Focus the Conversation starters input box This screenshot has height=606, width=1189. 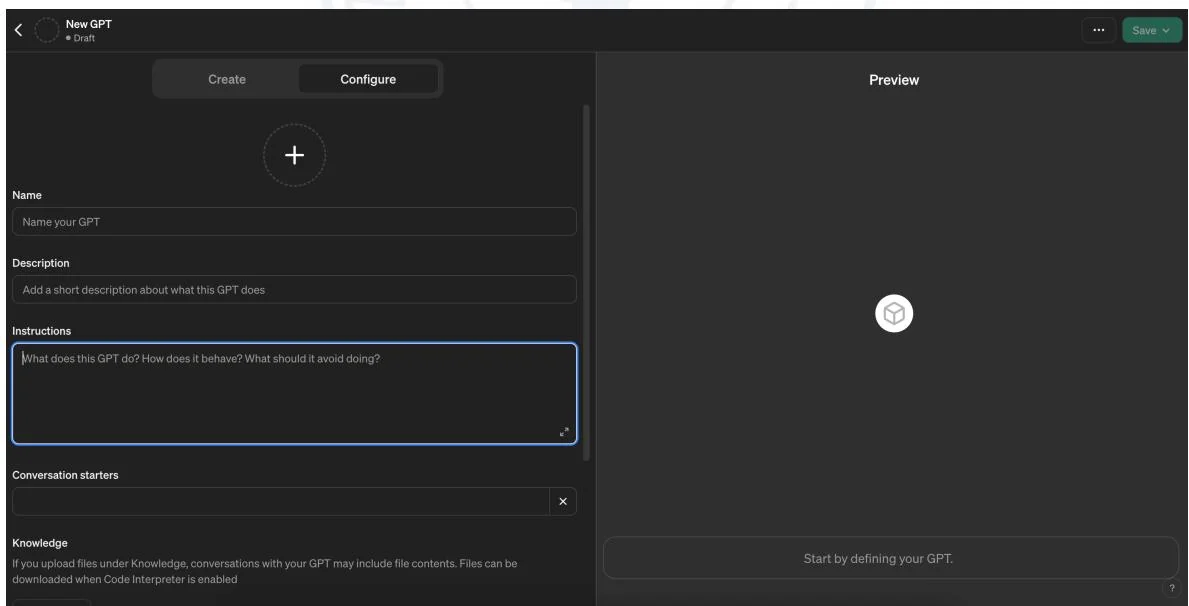click(x=280, y=501)
